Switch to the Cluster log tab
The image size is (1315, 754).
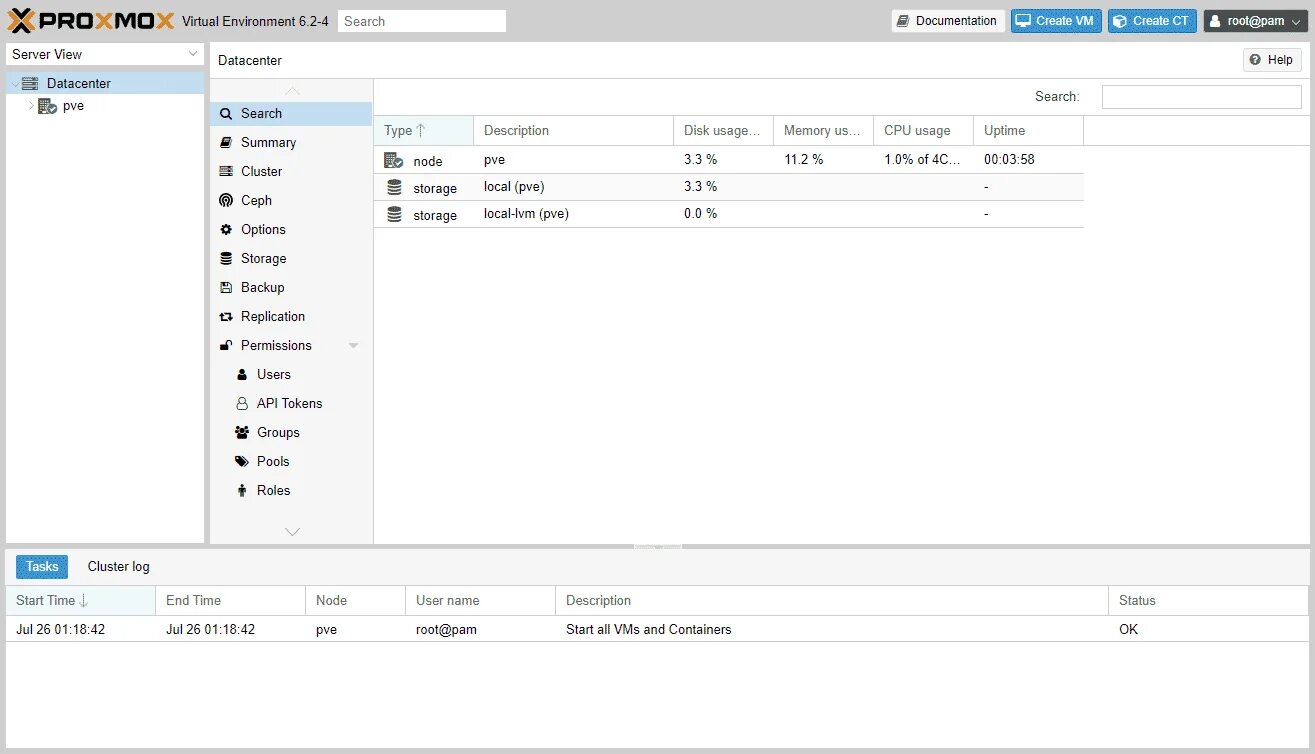tap(119, 567)
